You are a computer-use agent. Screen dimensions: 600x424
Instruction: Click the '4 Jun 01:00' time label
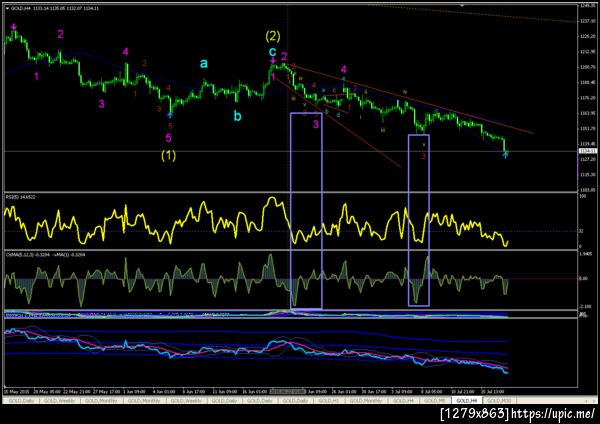tap(164, 392)
